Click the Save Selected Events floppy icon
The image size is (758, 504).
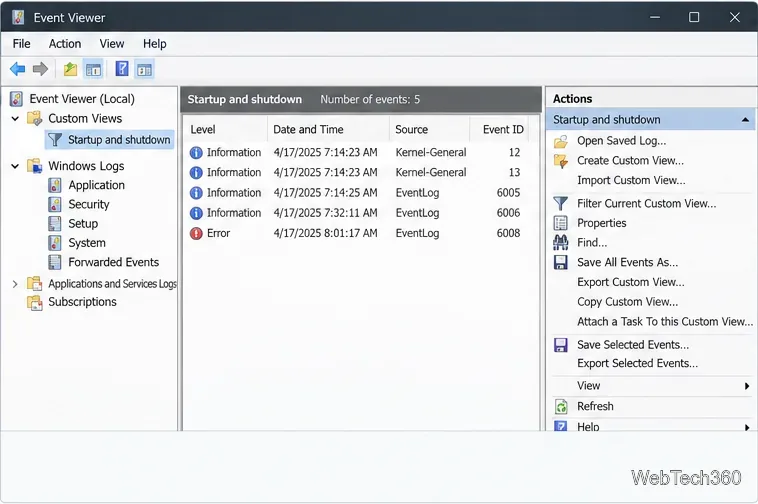561,345
